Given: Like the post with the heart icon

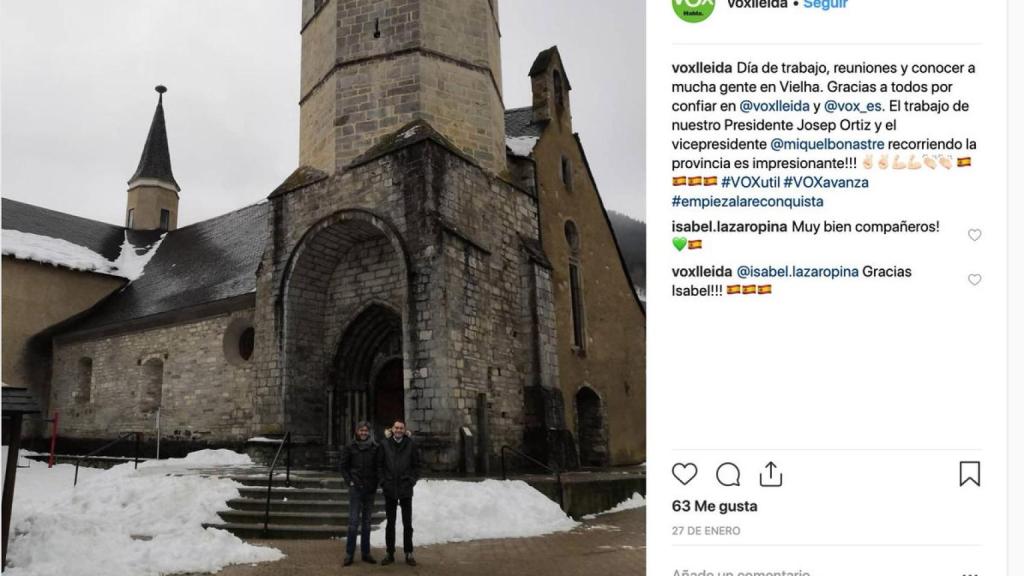Looking at the screenshot, I should point(684,474).
